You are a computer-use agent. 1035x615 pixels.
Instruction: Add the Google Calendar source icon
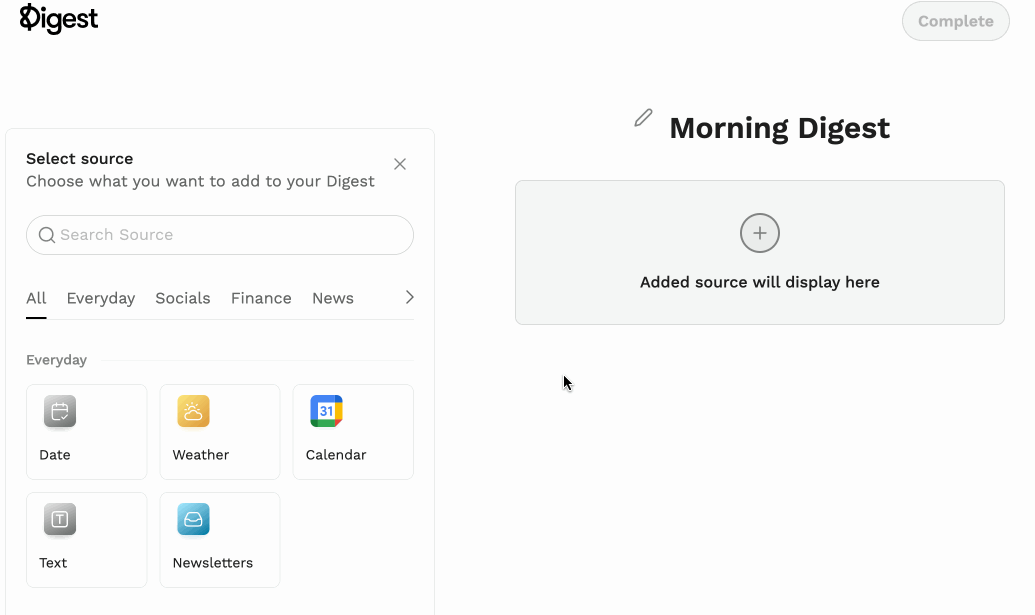(326, 412)
